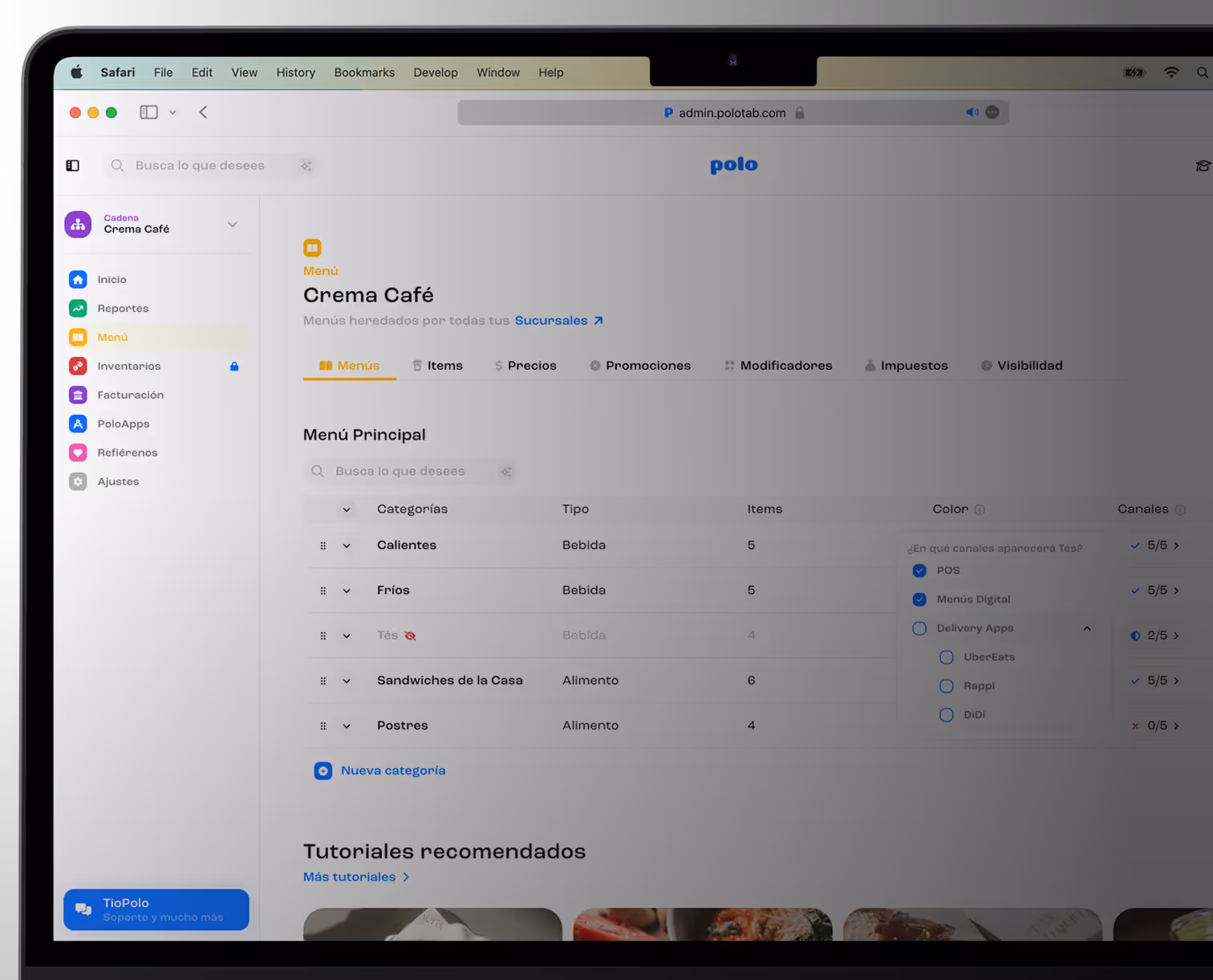Click the drag handle for Postres row
Viewport: 1213px width, 980px height.
323,726
